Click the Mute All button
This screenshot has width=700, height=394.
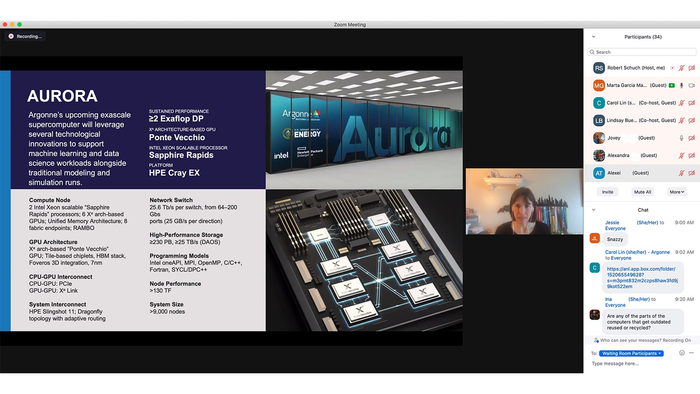coord(642,192)
